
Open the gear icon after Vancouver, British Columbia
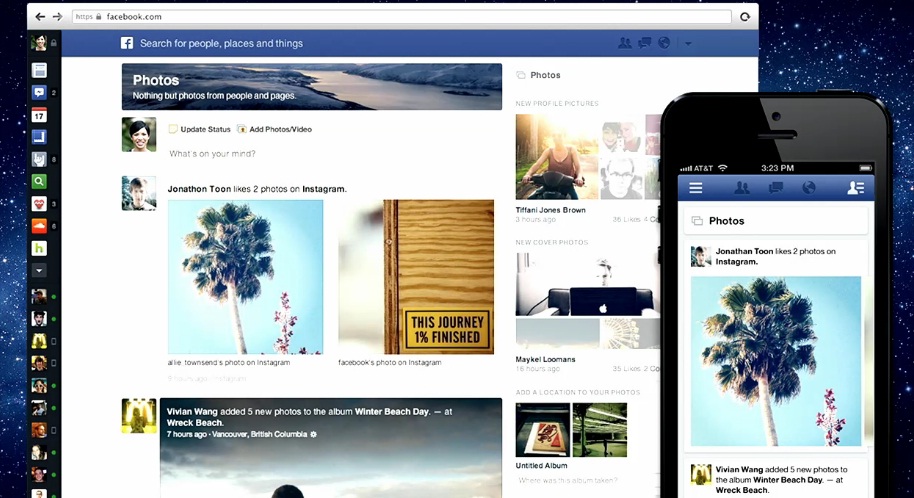pyautogui.click(x=314, y=434)
